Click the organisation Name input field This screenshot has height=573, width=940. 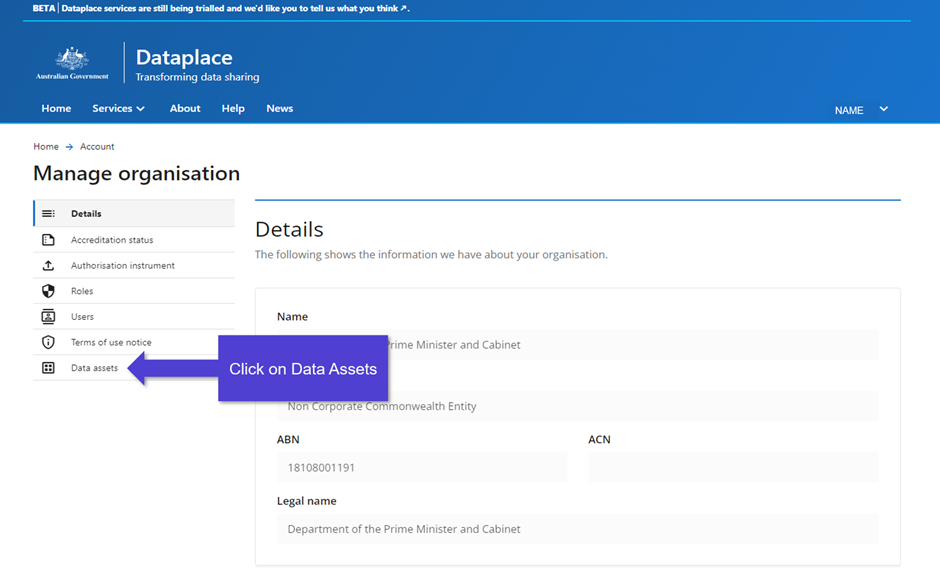click(x=578, y=345)
